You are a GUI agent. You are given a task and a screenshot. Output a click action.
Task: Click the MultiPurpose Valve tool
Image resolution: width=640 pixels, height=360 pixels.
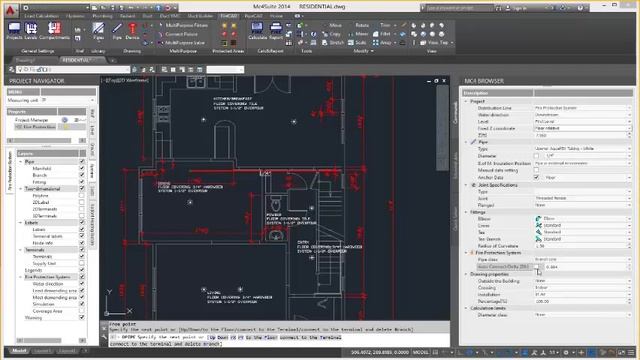click(181, 42)
